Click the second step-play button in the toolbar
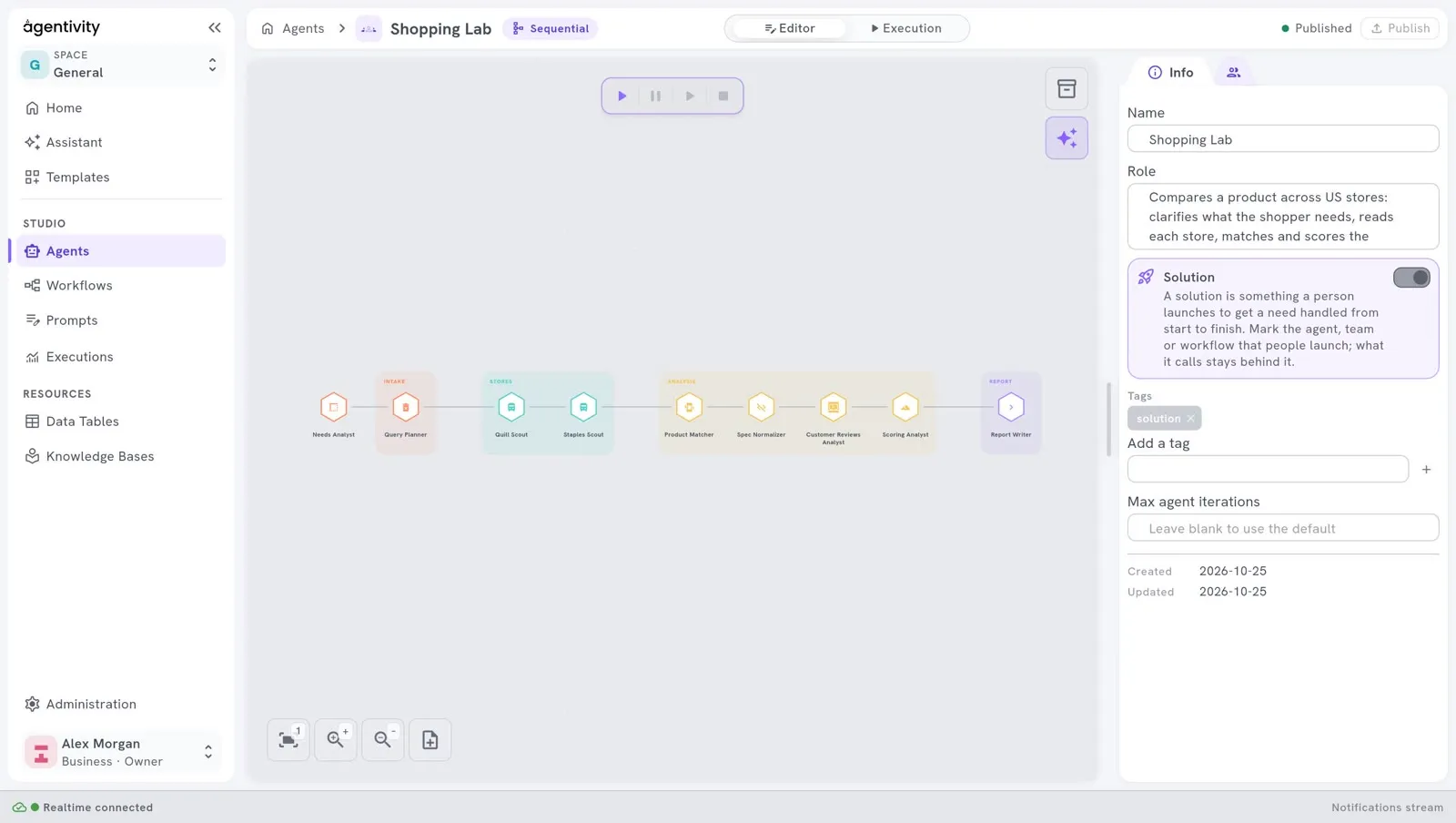The image size is (1456, 823). point(690,96)
